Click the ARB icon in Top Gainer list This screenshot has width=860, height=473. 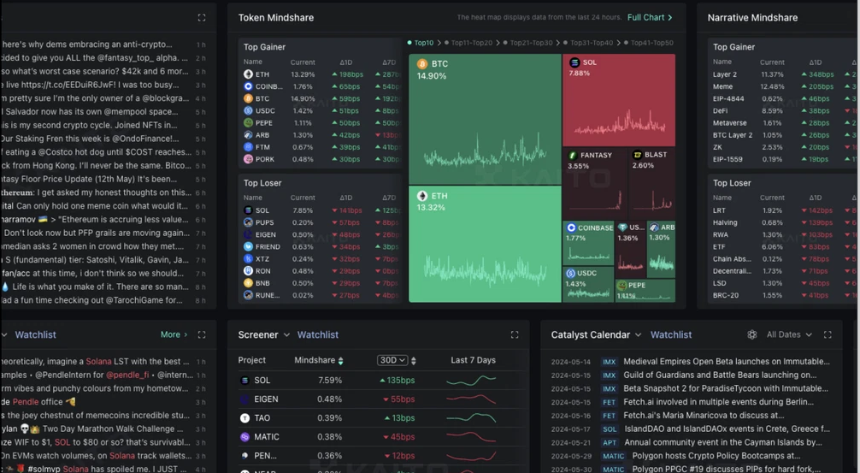[248, 134]
